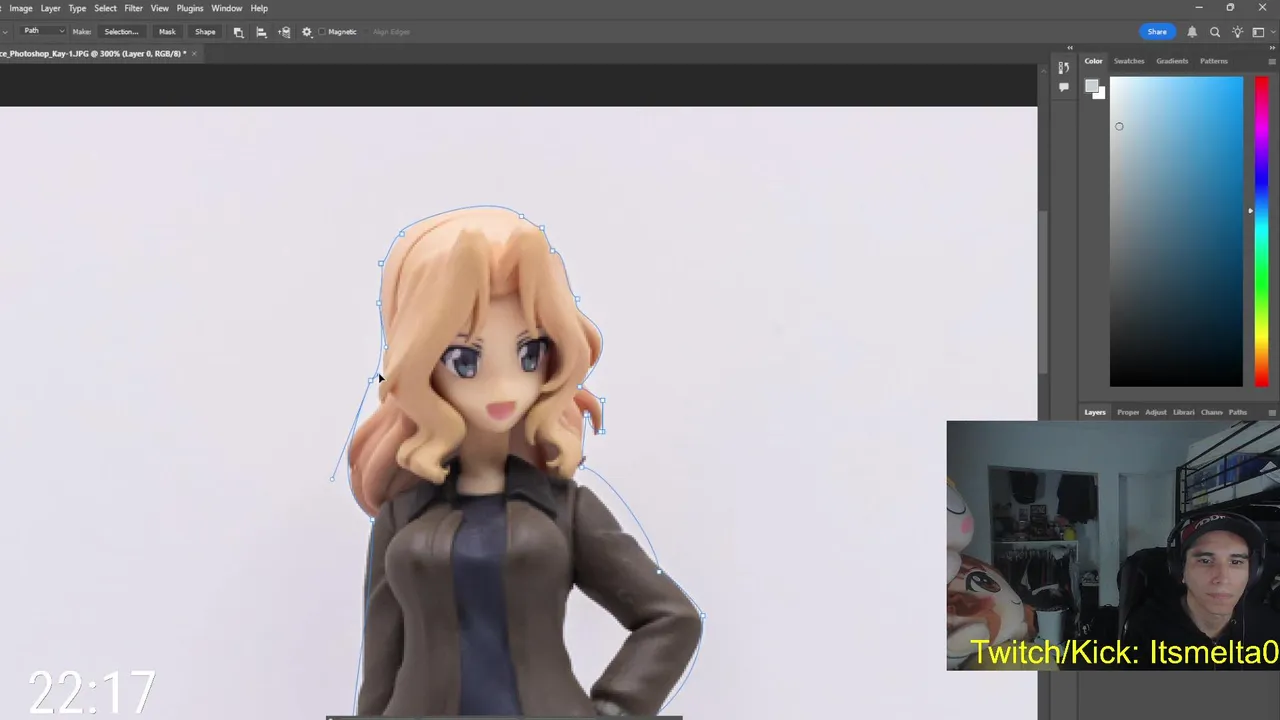Viewport: 1280px width, 720px height.
Task: Open the Window menu
Action: 226,8
